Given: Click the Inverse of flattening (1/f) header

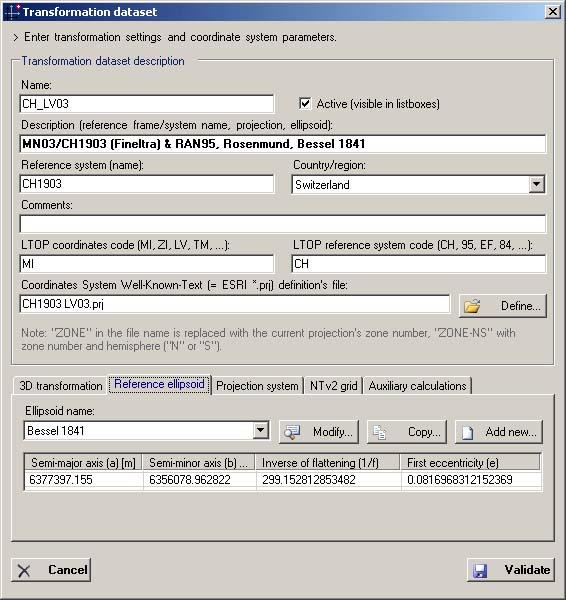Looking at the screenshot, I should coord(328,463).
